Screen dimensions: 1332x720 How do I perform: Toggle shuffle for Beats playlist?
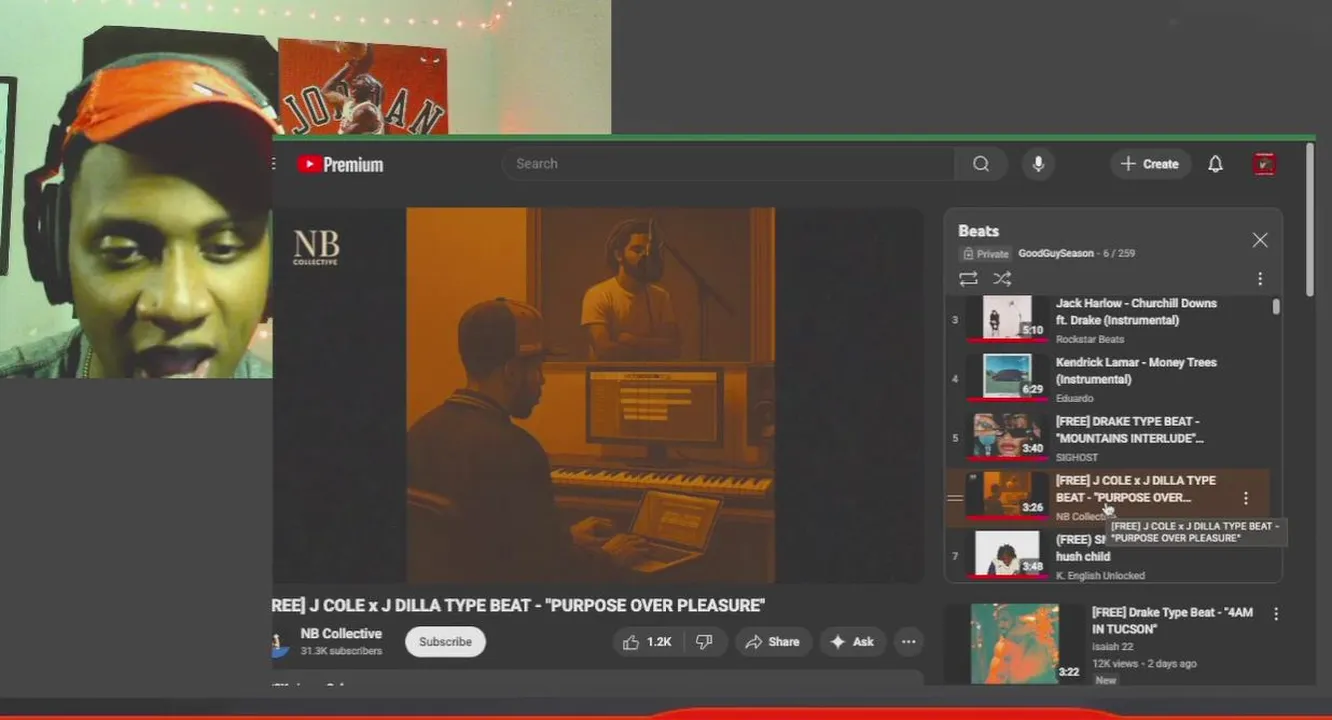[1002, 279]
